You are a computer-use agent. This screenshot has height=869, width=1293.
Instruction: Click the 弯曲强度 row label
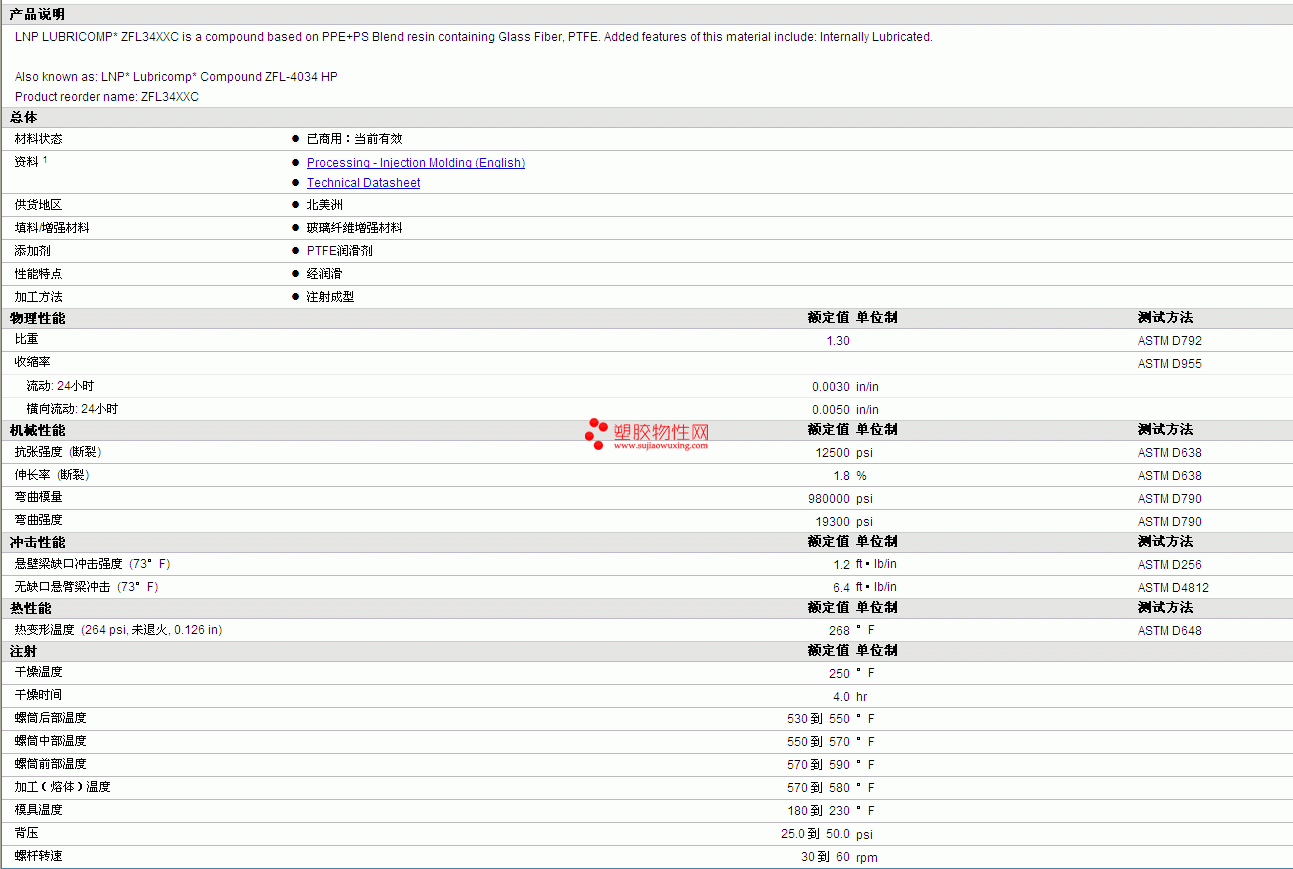click(x=38, y=520)
